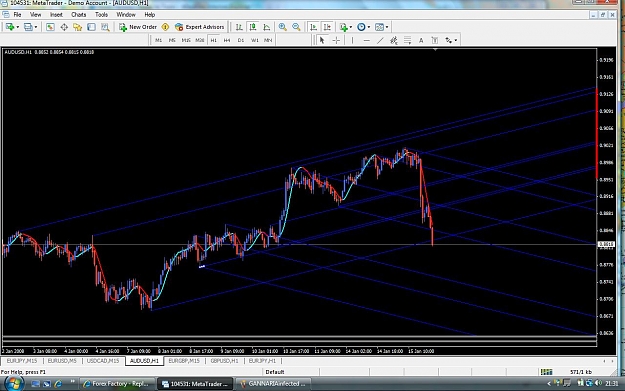Open the Strategy Tester icon
625x391 pixels.
[105, 27]
